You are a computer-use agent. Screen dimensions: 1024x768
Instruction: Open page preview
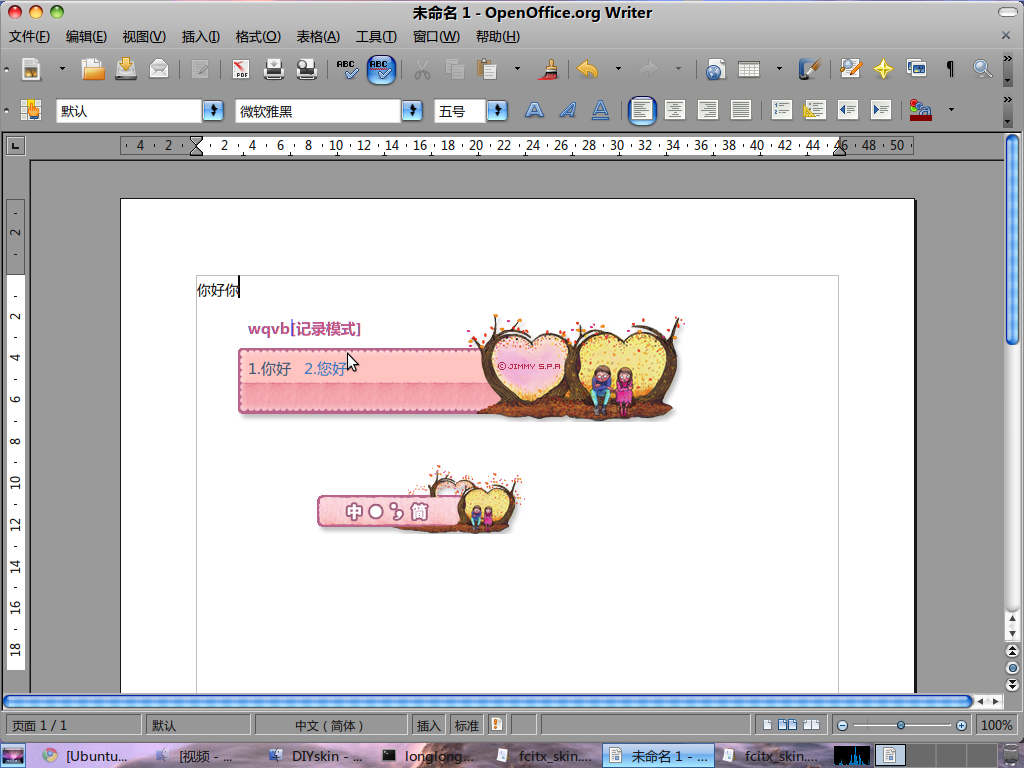point(306,69)
